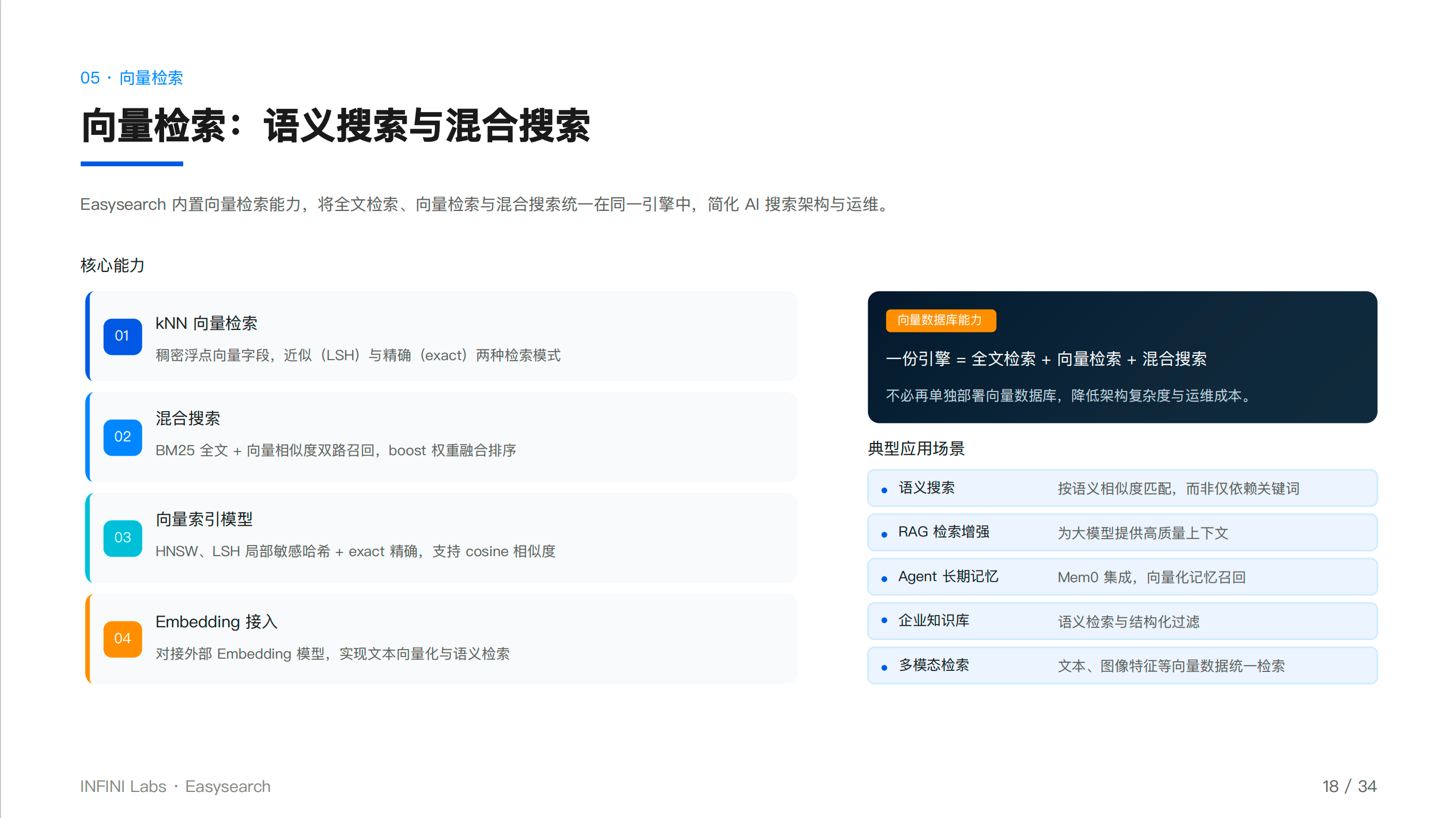
Task: Click the blue 02 number badge
Action: coord(123,437)
